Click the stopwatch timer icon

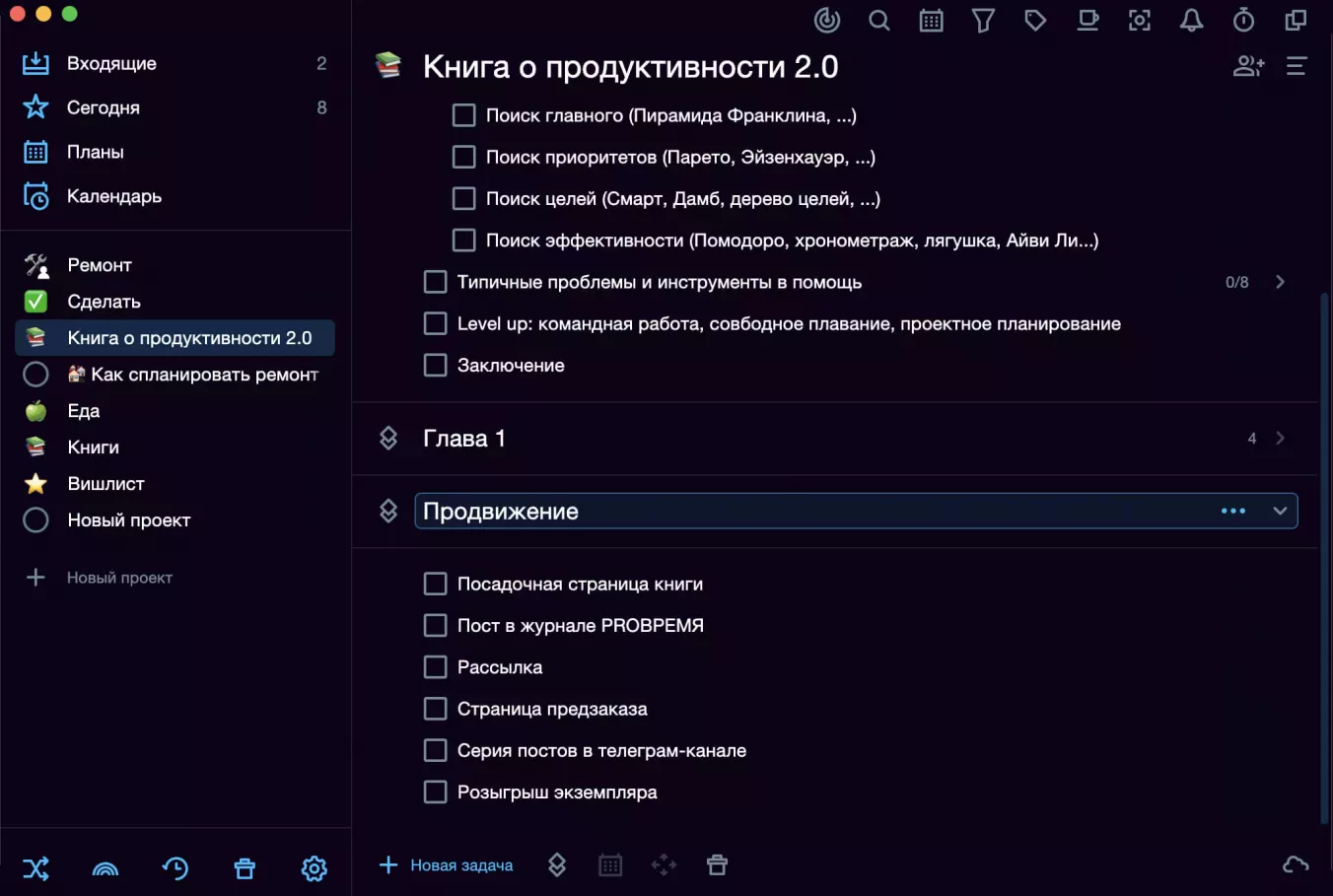point(1244,20)
